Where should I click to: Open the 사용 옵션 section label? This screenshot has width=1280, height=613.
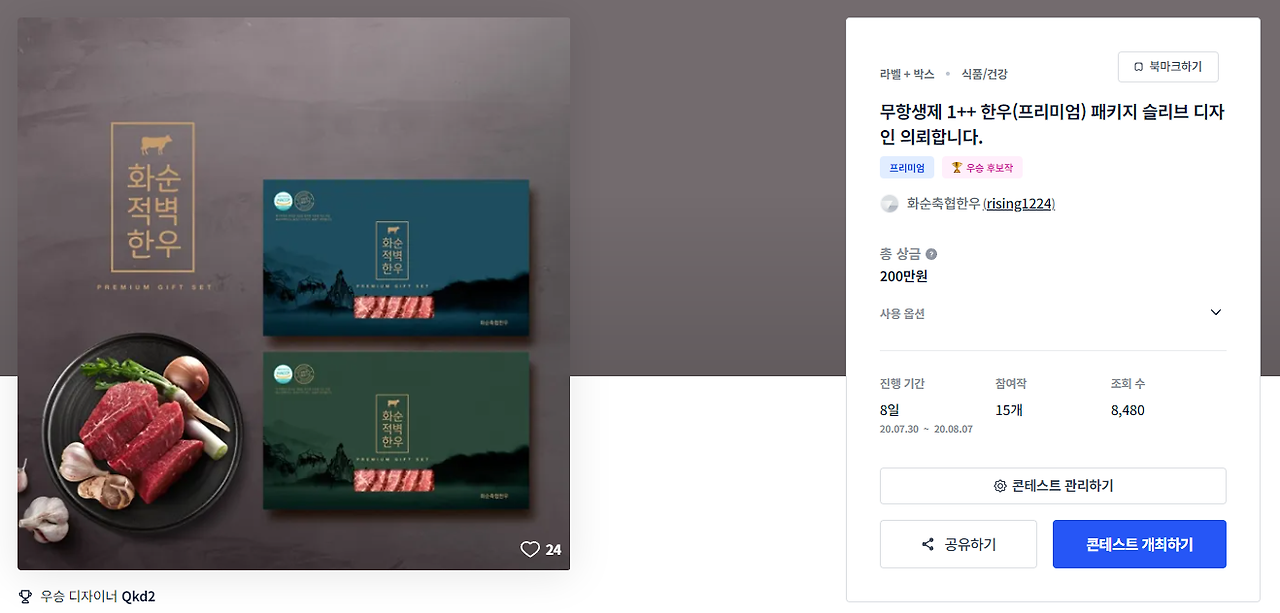coord(902,314)
